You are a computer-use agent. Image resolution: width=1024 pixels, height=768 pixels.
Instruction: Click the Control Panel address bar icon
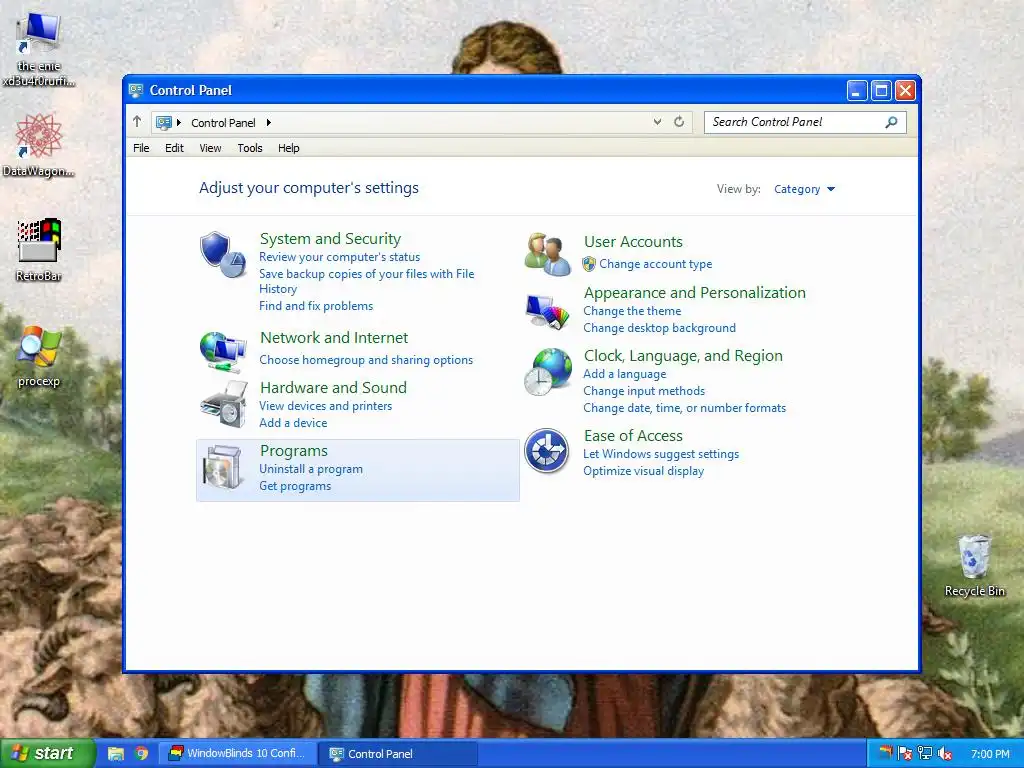[164, 122]
